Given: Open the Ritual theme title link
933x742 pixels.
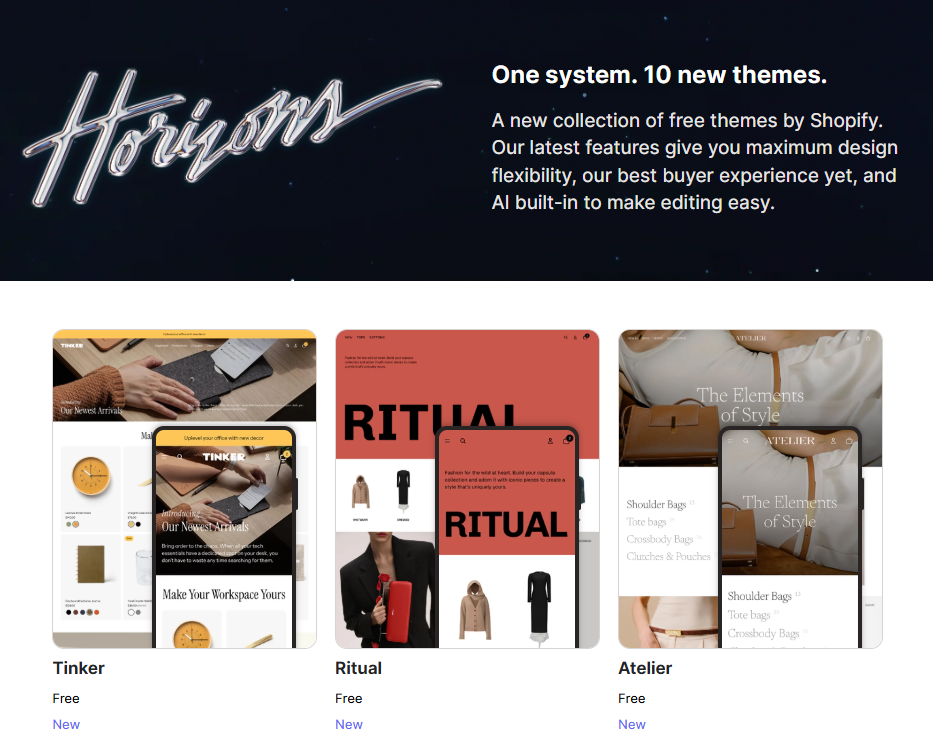Looking at the screenshot, I should [358, 668].
